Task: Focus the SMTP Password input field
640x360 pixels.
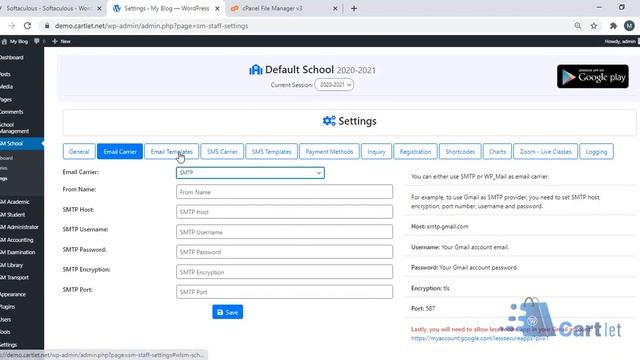Action: point(284,252)
